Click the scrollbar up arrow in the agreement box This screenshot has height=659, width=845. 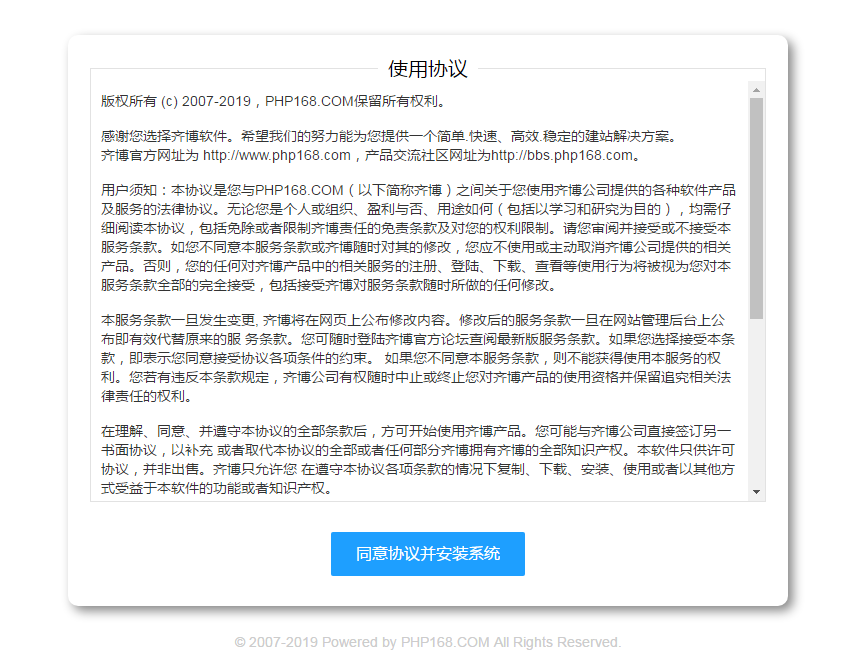[x=756, y=90]
